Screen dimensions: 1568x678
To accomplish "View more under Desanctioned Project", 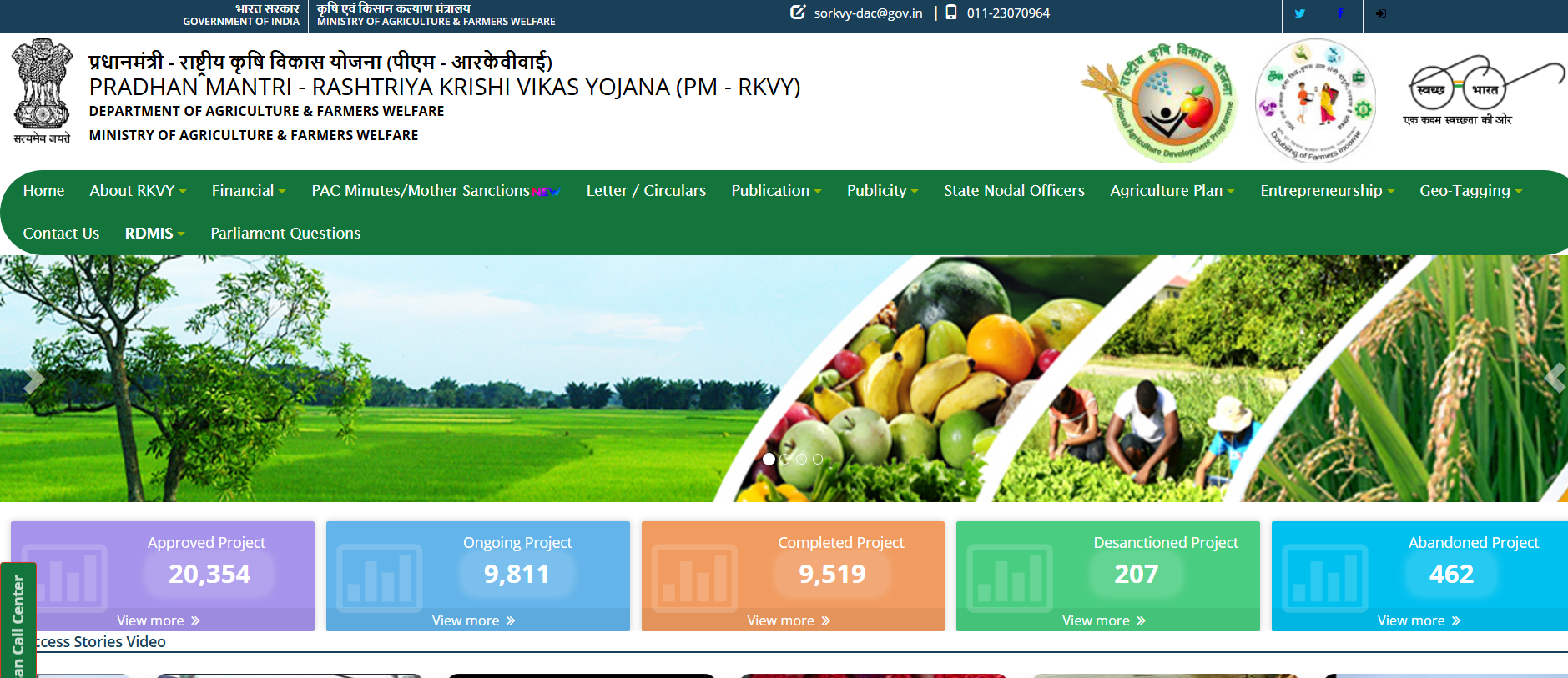I will pos(1104,620).
